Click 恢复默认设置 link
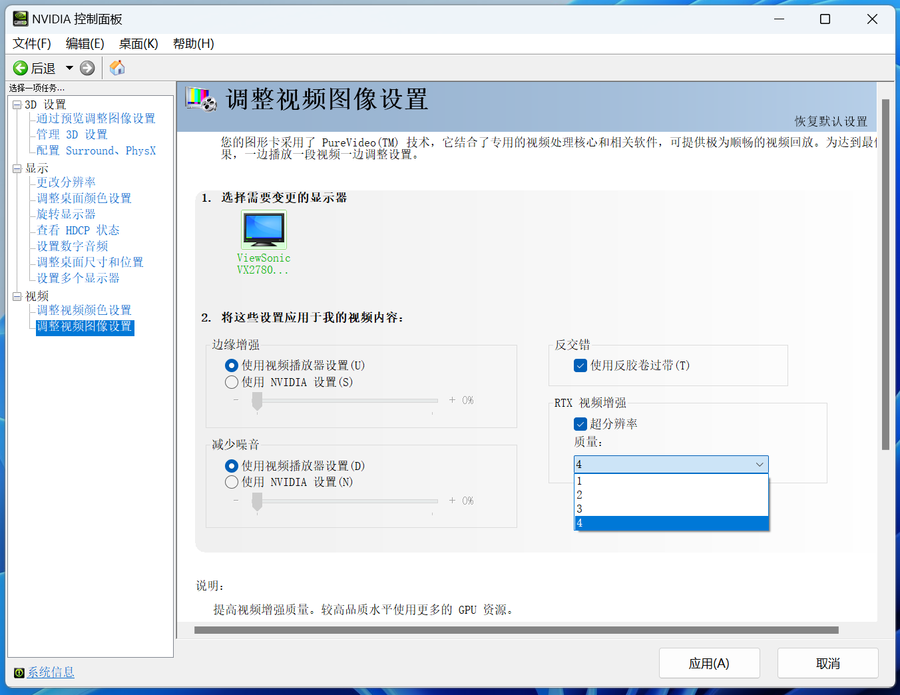The height and width of the screenshot is (695, 900). click(x=831, y=121)
